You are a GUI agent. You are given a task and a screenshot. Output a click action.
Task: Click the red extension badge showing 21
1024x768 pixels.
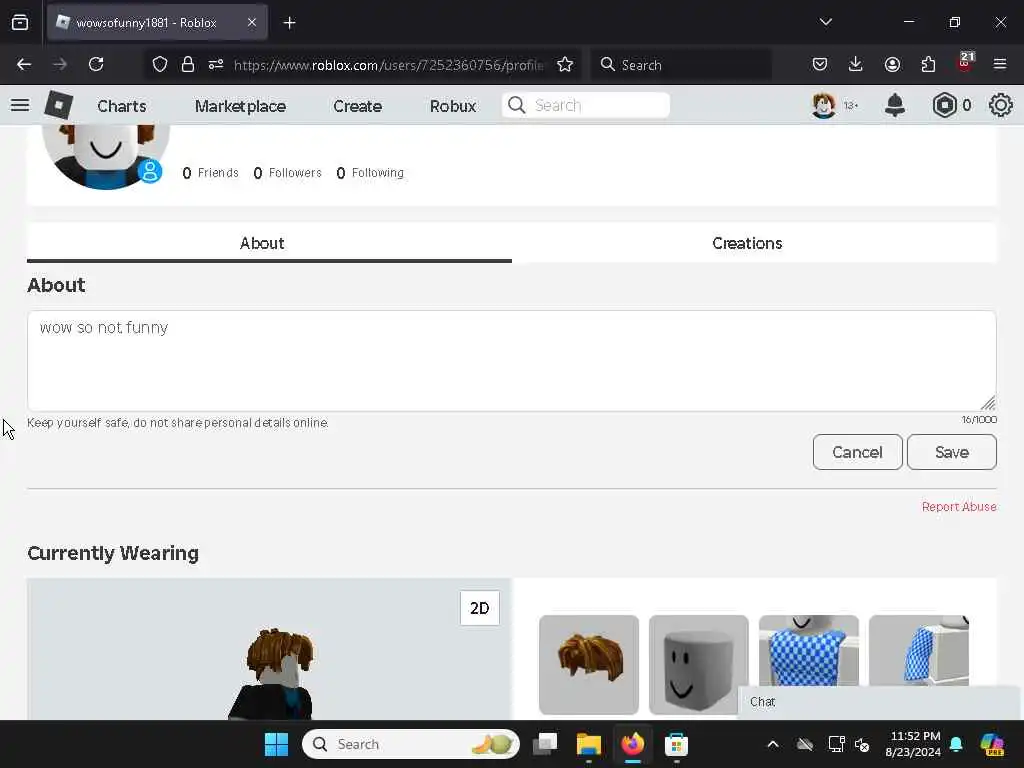coord(965,63)
